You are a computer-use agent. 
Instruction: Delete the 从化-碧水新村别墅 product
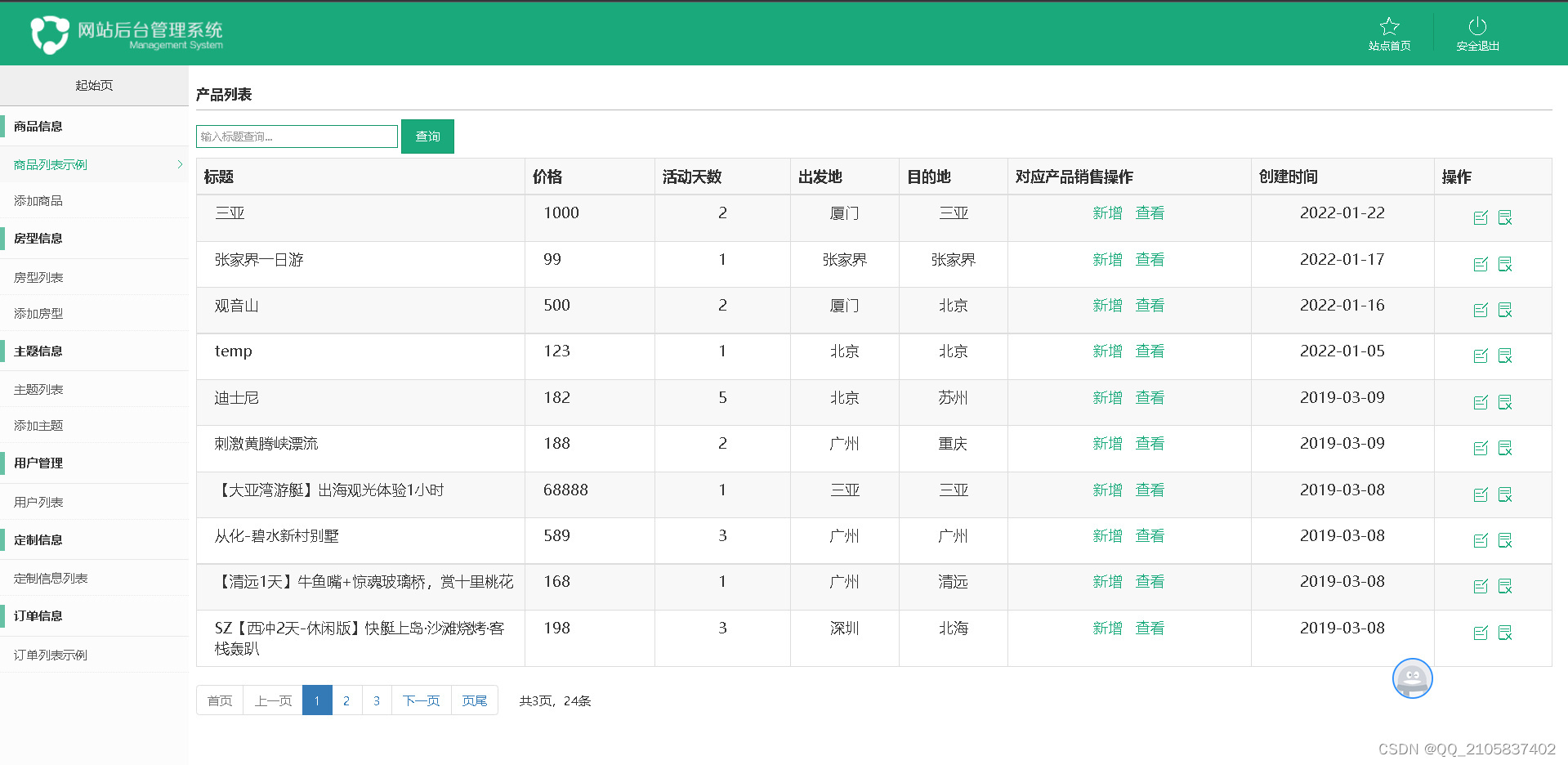coord(1505,540)
